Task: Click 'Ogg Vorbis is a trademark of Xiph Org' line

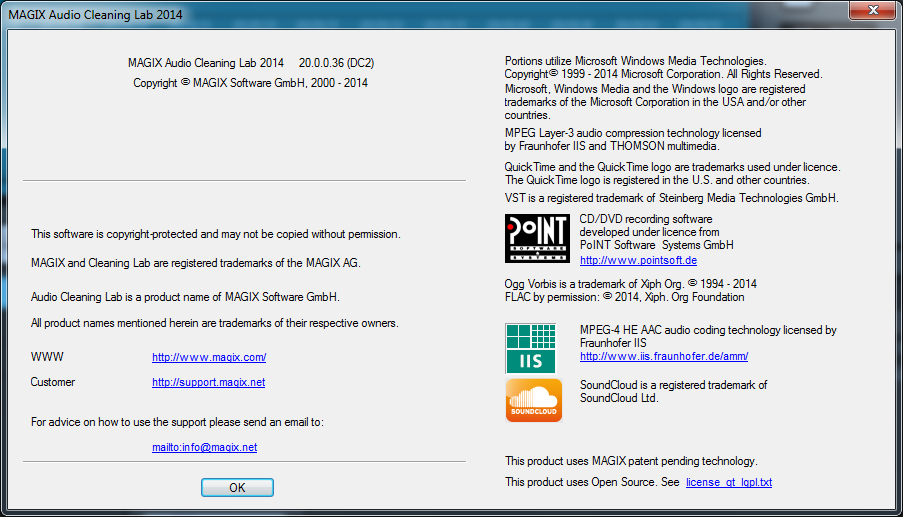Action: pyautogui.click(x=631, y=284)
